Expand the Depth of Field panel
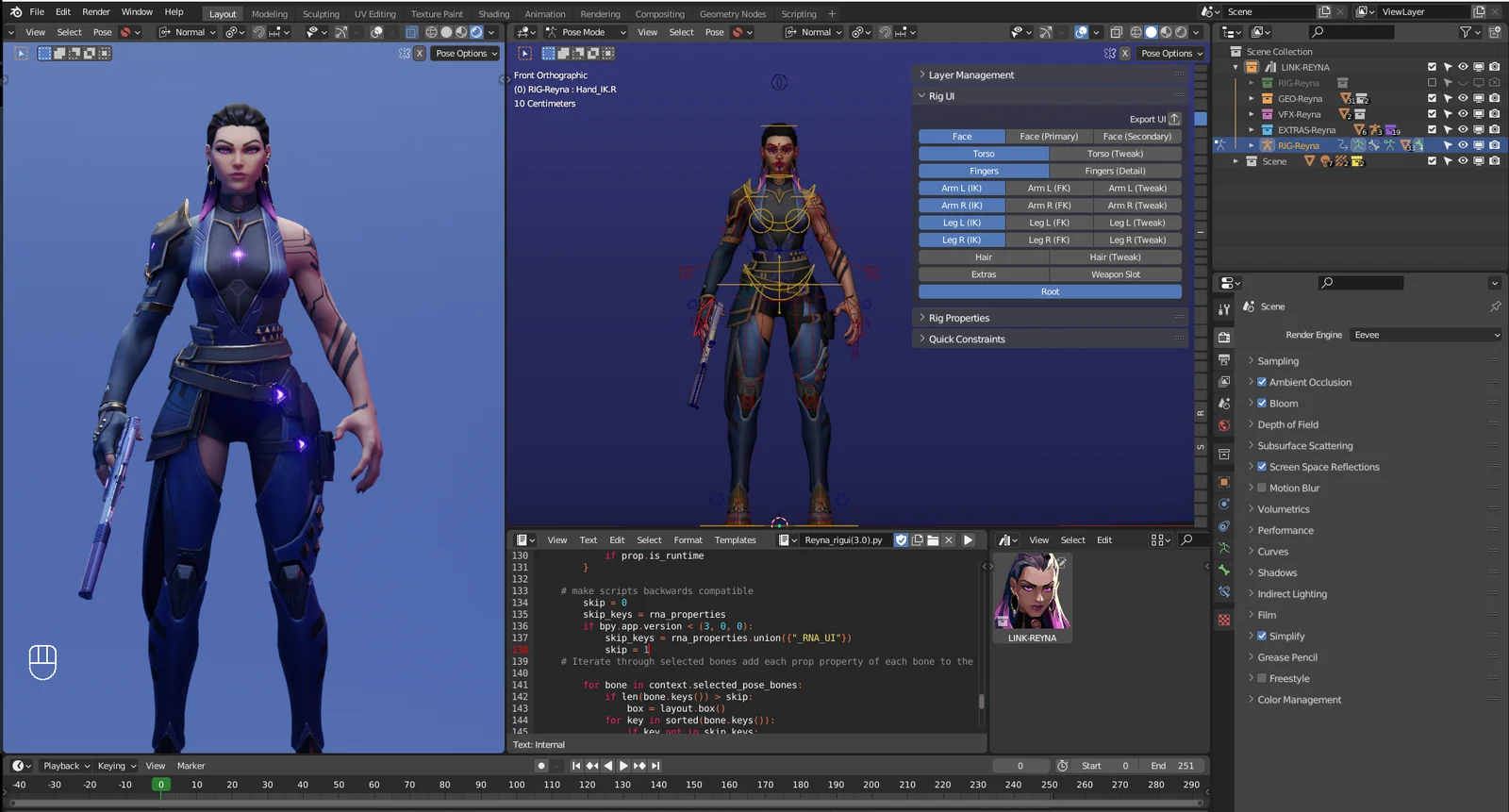This screenshot has height=812, width=1509. [1288, 424]
